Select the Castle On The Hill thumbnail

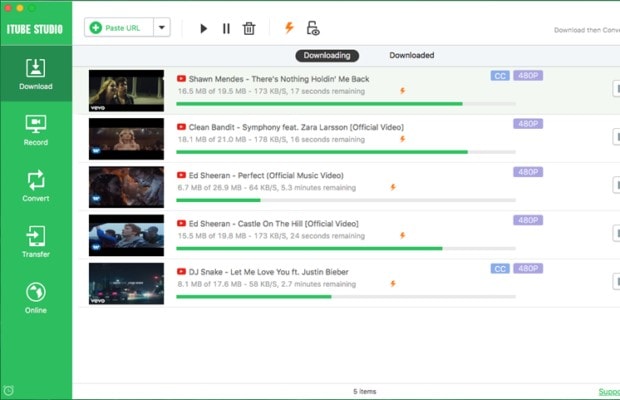point(126,235)
